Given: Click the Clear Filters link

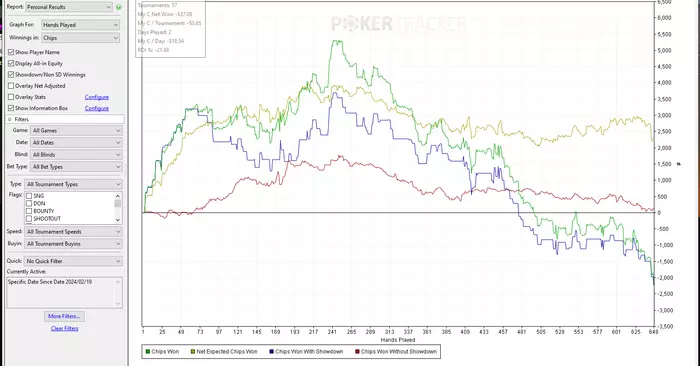Looking at the screenshot, I should 64,329.
